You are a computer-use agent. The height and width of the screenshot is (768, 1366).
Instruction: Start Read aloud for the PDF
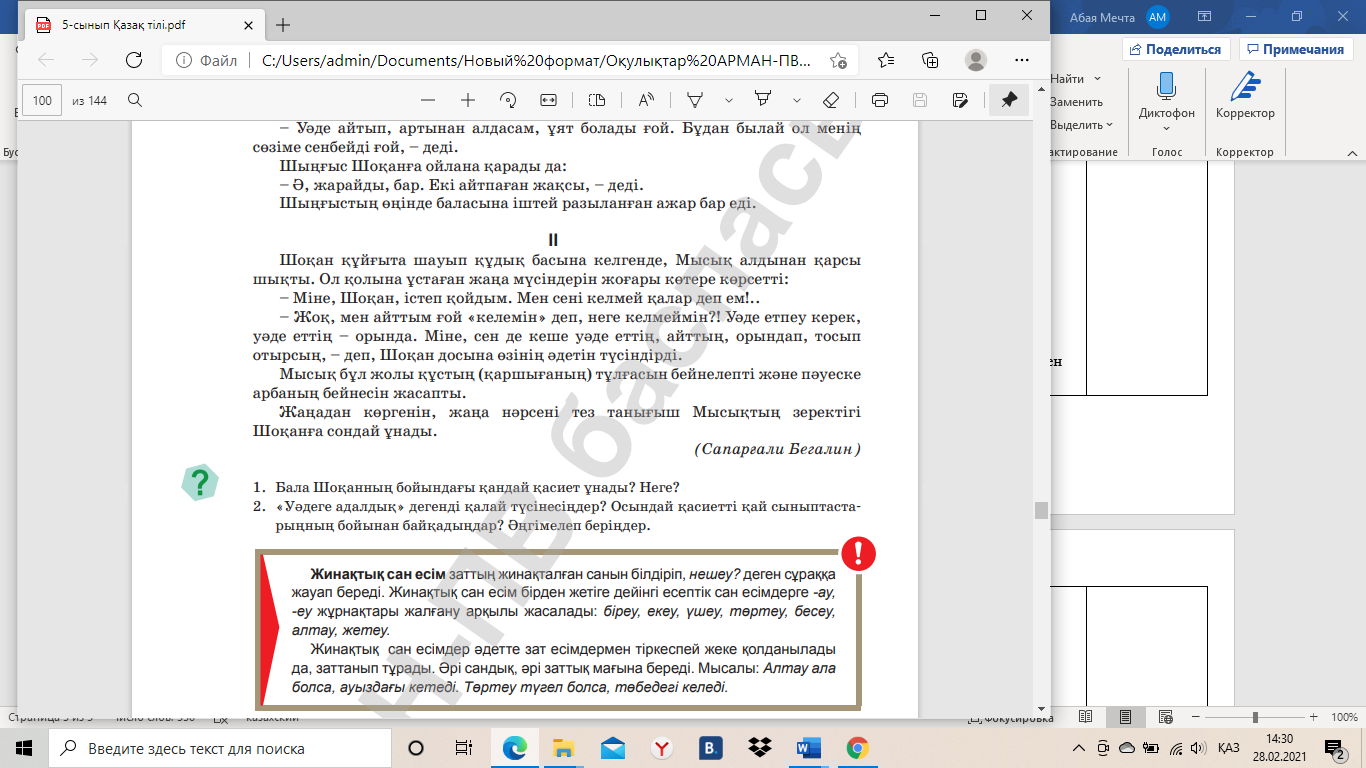tap(646, 100)
